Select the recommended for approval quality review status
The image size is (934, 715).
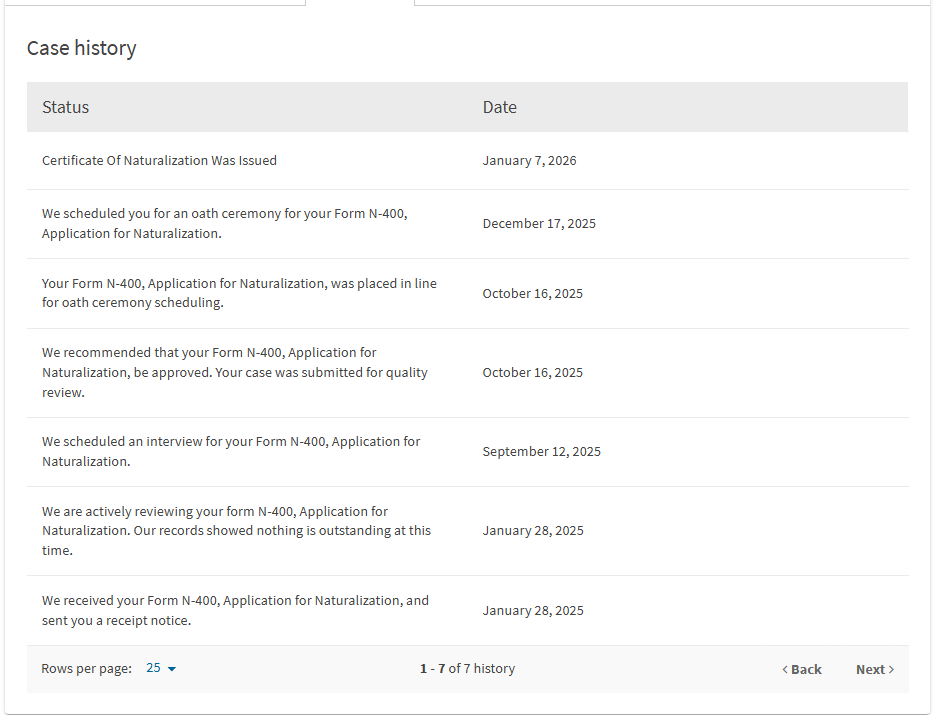click(234, 372)
